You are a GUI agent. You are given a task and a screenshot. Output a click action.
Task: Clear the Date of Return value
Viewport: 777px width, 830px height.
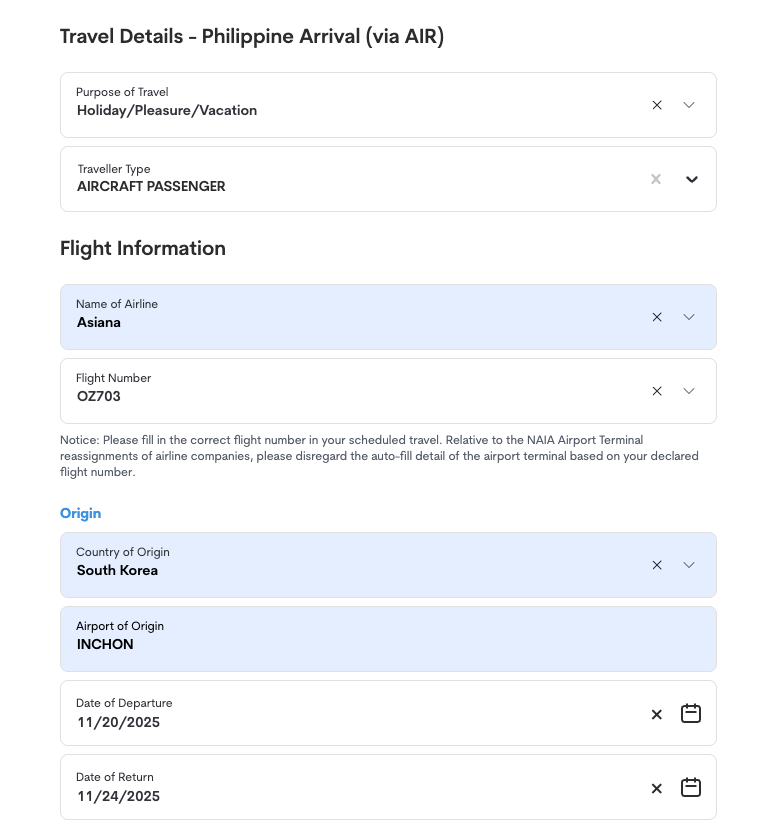pos(657,788)
